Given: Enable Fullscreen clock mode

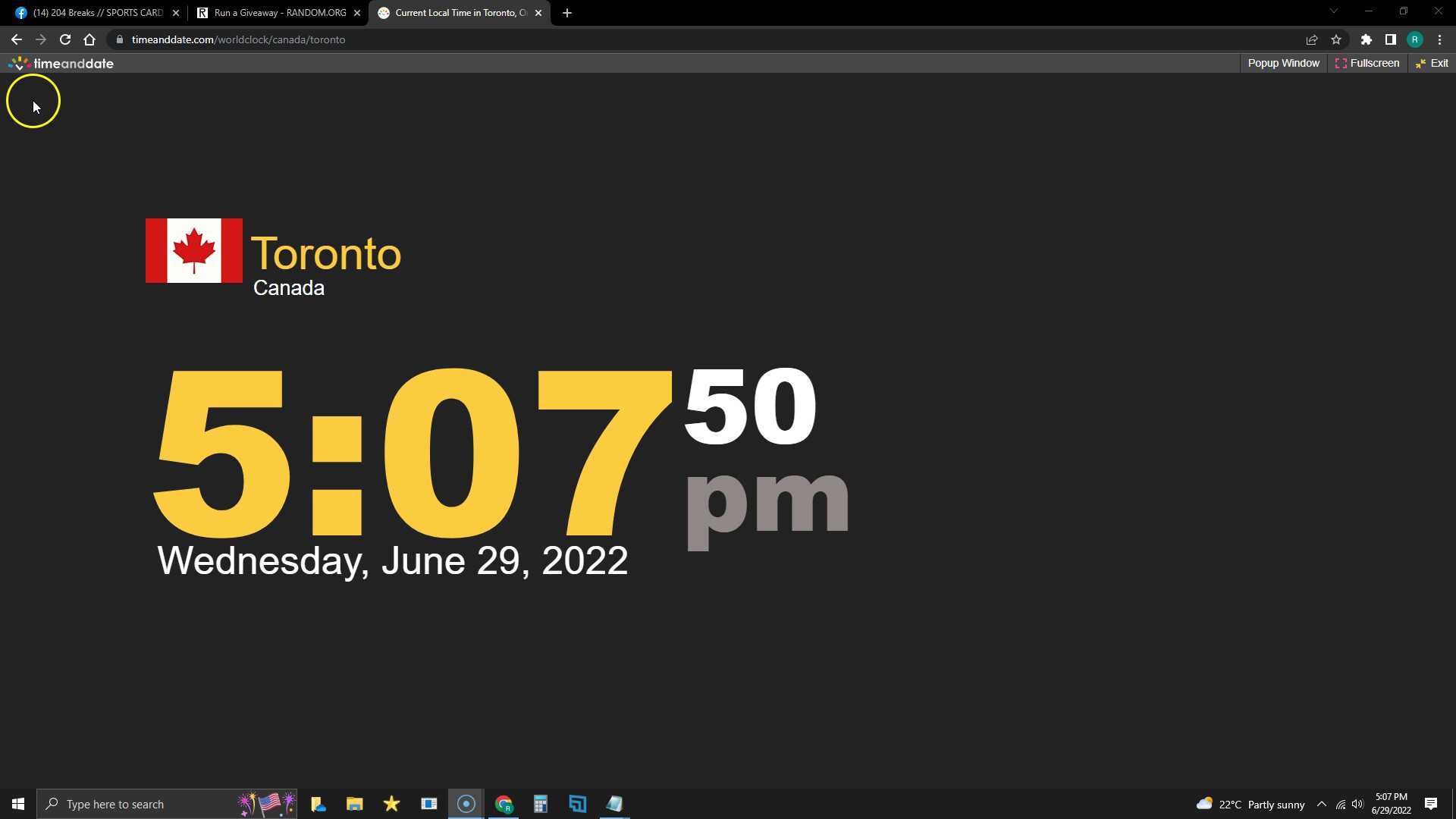Looking at the screenshot, I should [x=1367, y=63].
